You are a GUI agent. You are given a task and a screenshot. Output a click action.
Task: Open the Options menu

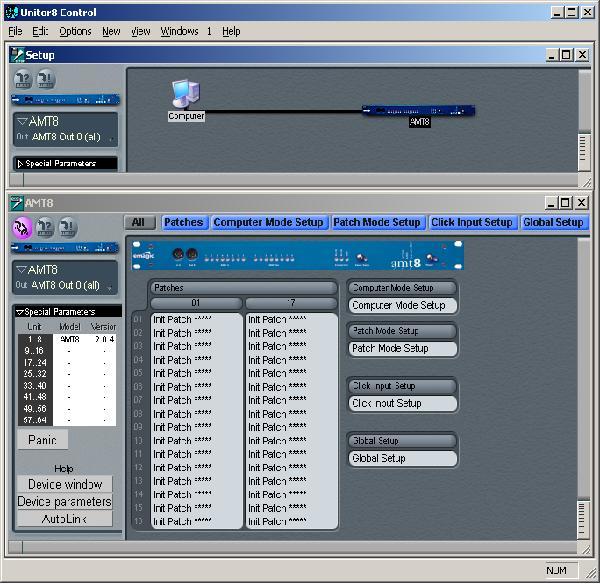[75, 31]
